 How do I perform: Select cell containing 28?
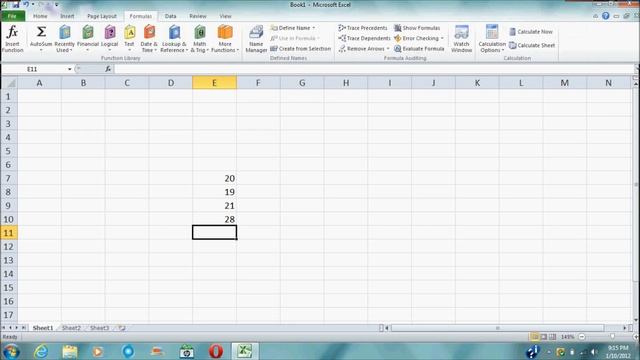click(214, 219)
